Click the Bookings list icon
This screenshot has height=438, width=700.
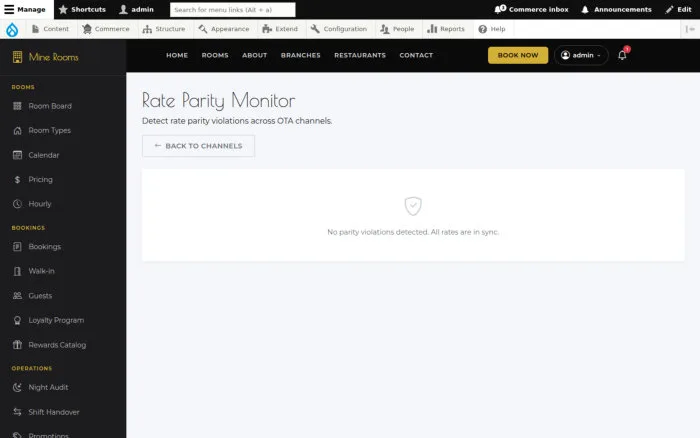(17, 246)
